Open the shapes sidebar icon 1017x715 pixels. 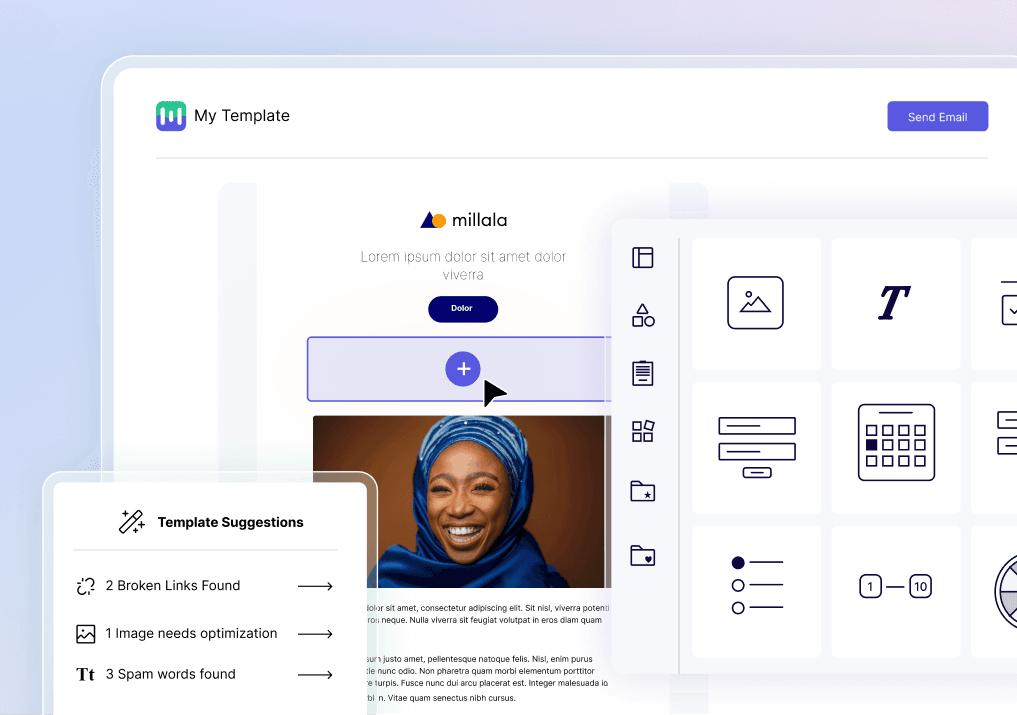(643, 315)
